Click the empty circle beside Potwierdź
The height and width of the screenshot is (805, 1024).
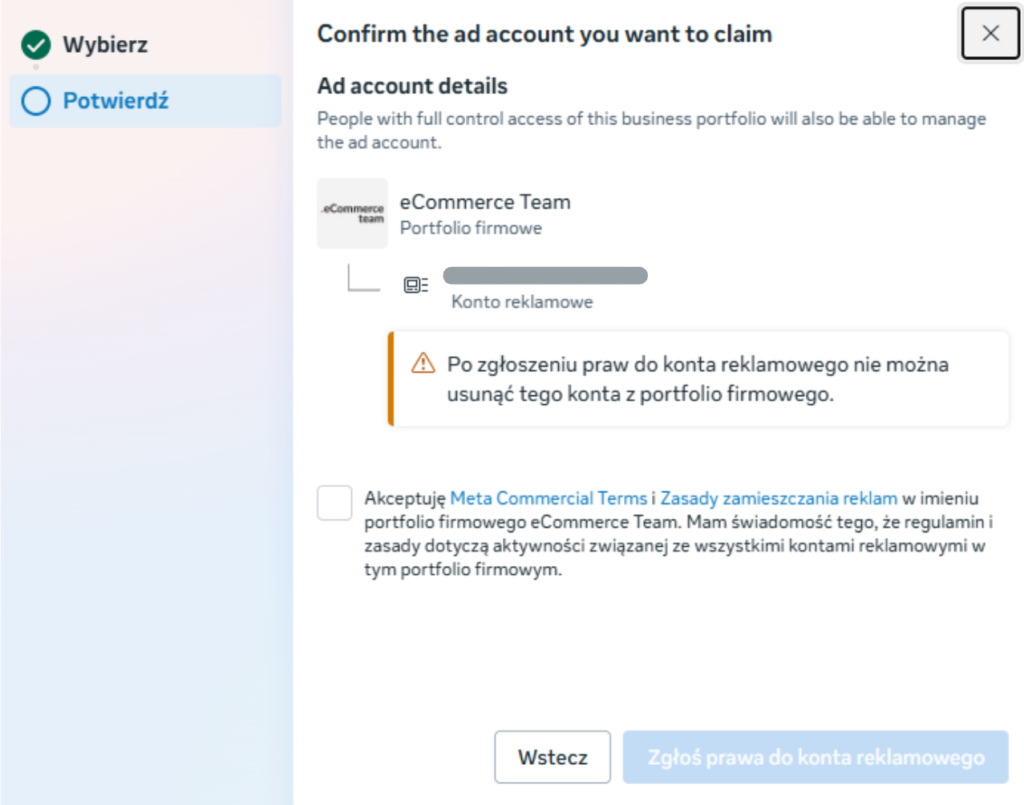pyautogui.click(x=36, y=101)
